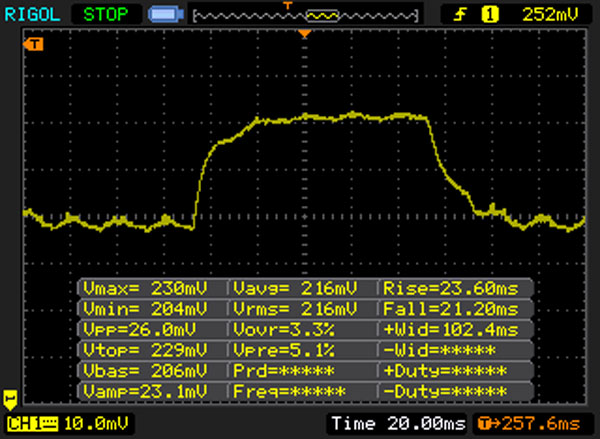Click the Vavg= 216mV measurement

pos(295,288)
